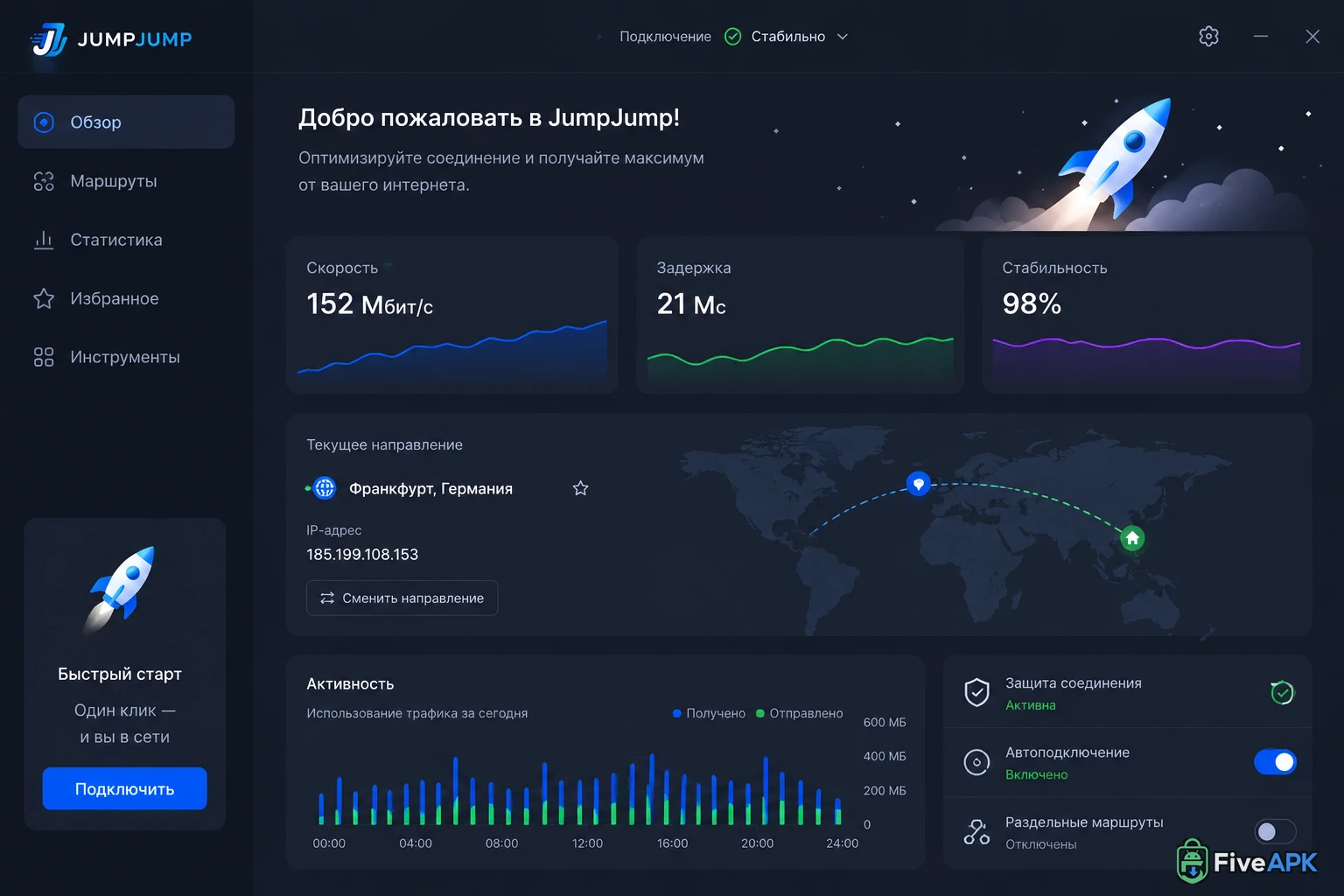Open the Стабильно status dropdown

tap(787, 37)
